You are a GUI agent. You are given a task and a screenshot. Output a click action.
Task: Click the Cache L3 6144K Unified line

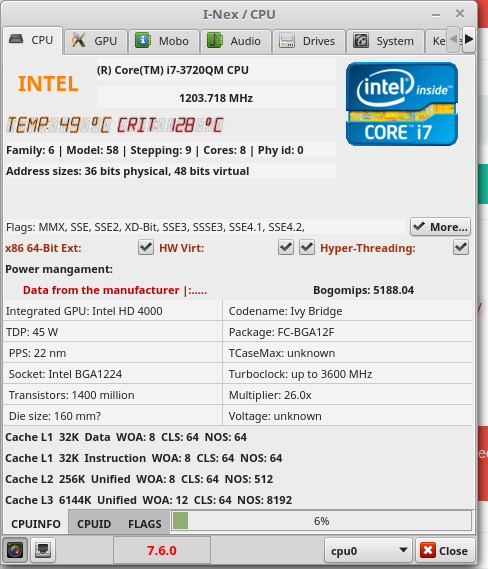148,500
